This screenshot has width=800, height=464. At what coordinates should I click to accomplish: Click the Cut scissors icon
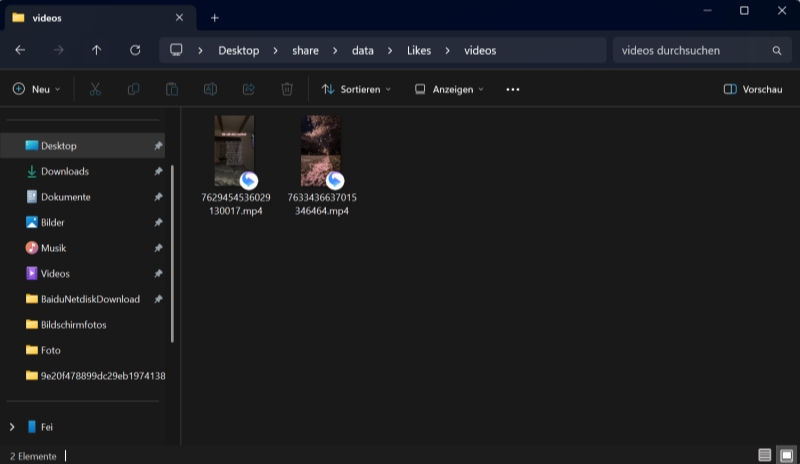click(95, 89)
